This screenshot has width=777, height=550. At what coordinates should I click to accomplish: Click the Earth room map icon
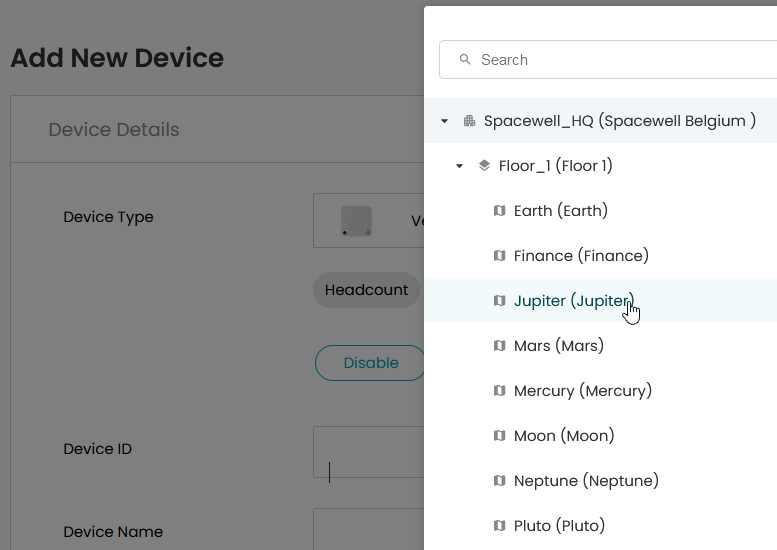pyautogui.click(x=500, y=211)
